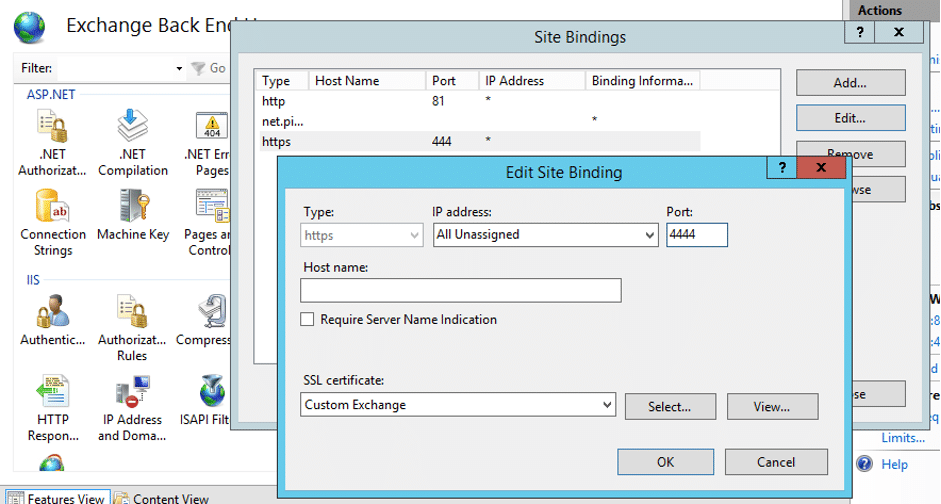941x504 pixels.
Task: Open the Authorization Rules feature icon
Action: pyautogui.click(x=133, y=311)
